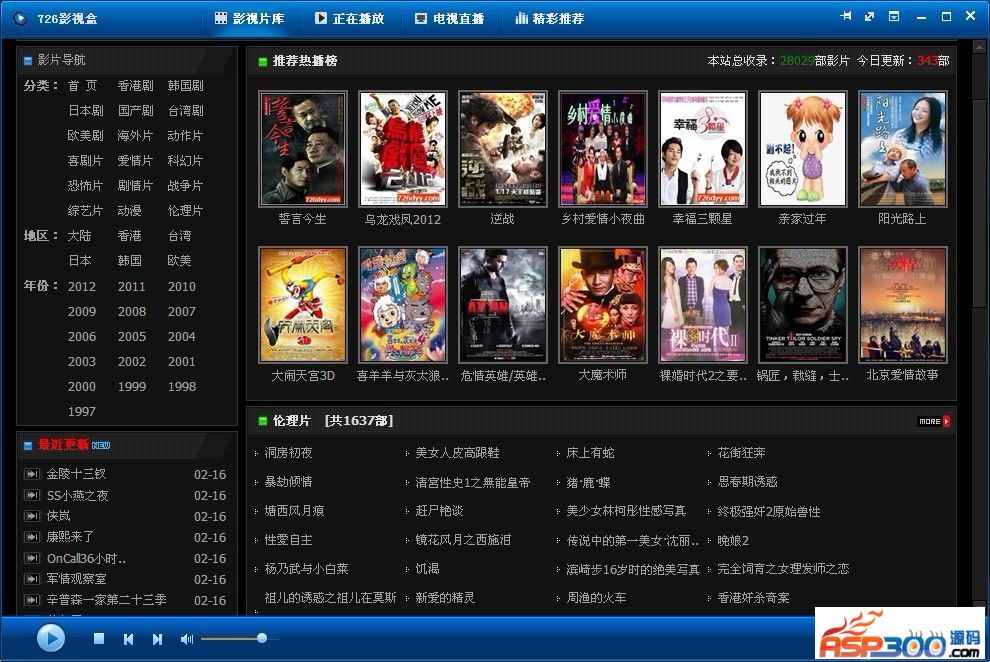This screenshot has width=990, height=662.
Task: Filter by region 韩国
Action: click(x=129, y=261)
